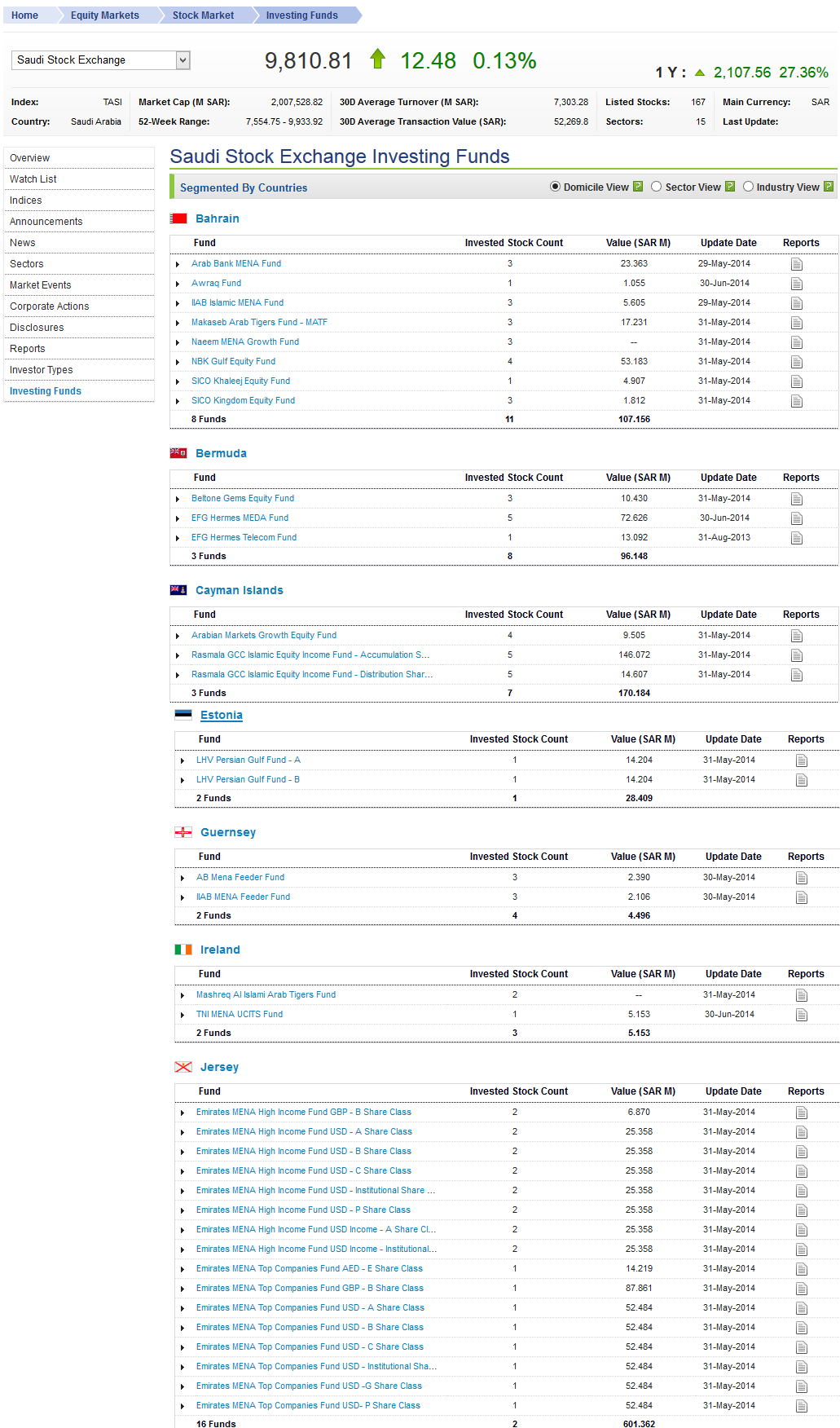This screenshot has height=1428, width=840.
Task: Open report icon for Emirates MENA Top Companies Fund USD-G Share Class
Action: click(802, 1386)
